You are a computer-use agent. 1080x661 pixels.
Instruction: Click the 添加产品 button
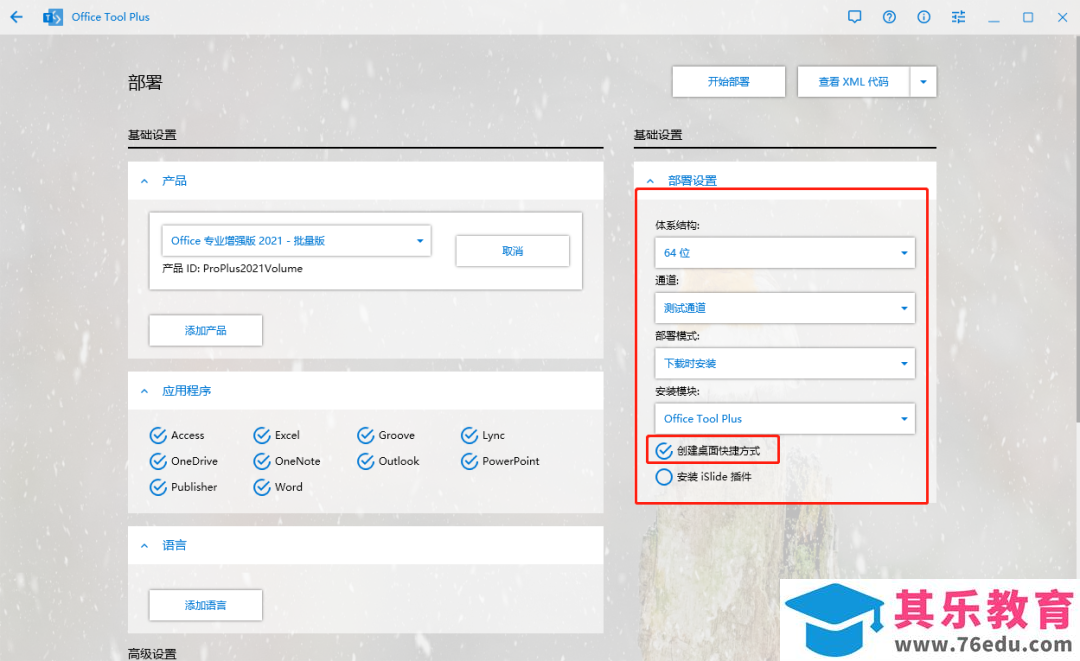205,330
